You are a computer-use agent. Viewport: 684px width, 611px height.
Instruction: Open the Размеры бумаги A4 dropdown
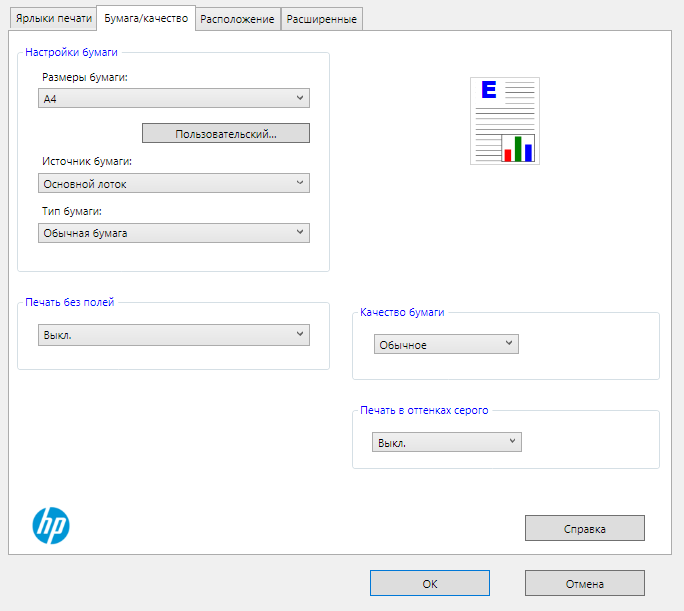point(174,98)
